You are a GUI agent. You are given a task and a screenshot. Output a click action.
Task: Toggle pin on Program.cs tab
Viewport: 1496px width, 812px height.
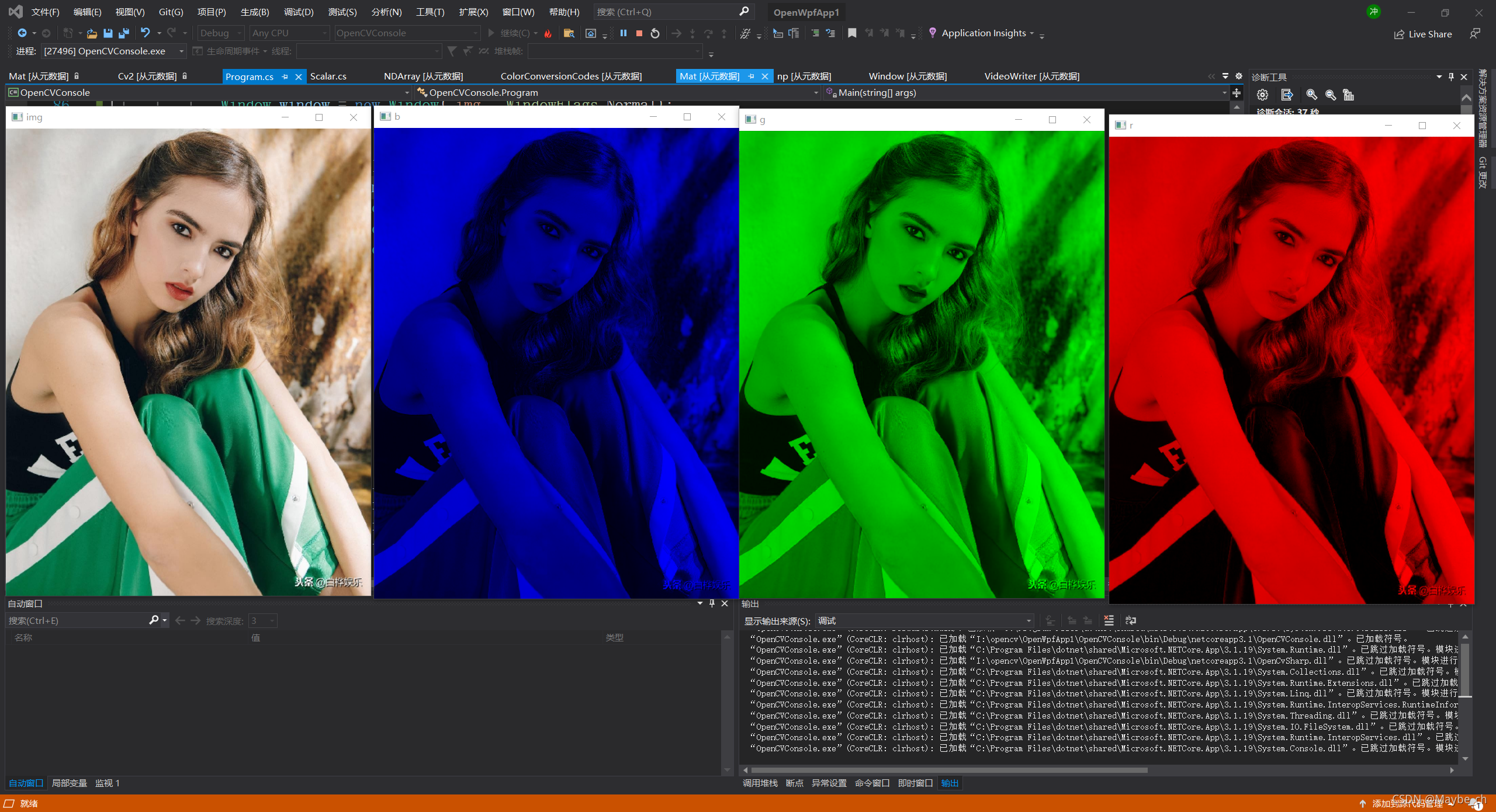click(x=285, y=77)
